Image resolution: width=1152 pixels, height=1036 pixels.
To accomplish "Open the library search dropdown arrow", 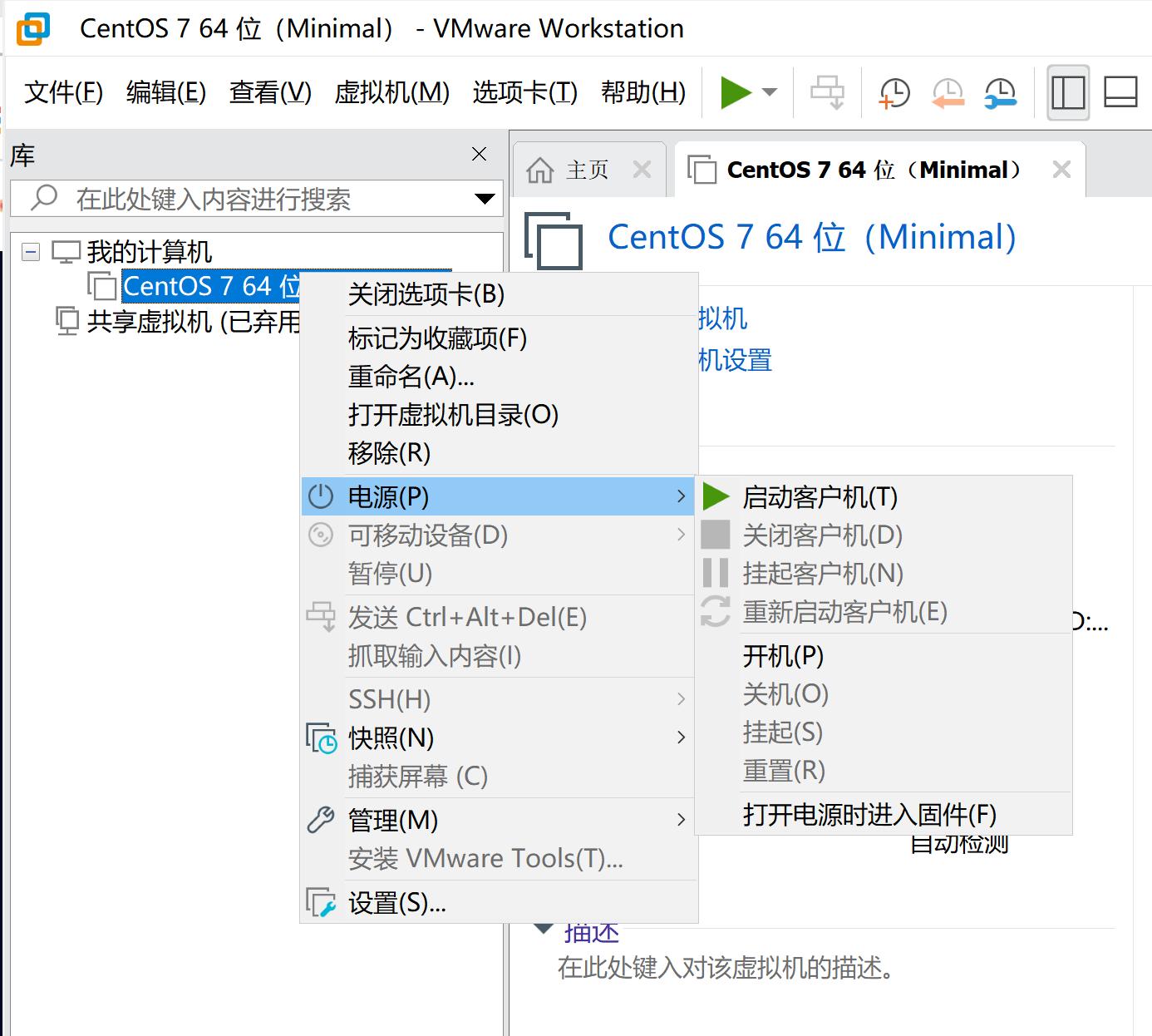I will click(x=483, y=199).
